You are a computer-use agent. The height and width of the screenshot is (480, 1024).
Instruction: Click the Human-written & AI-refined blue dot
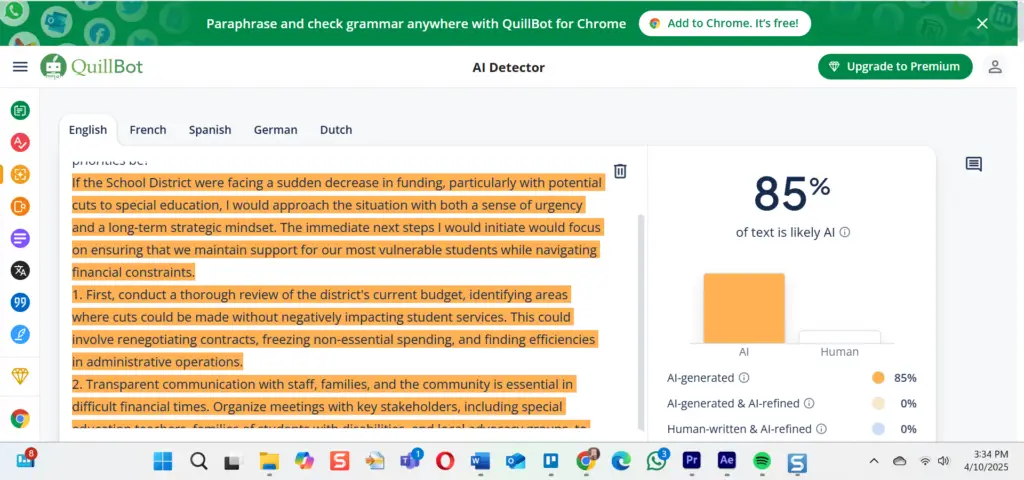pos(878,429)
